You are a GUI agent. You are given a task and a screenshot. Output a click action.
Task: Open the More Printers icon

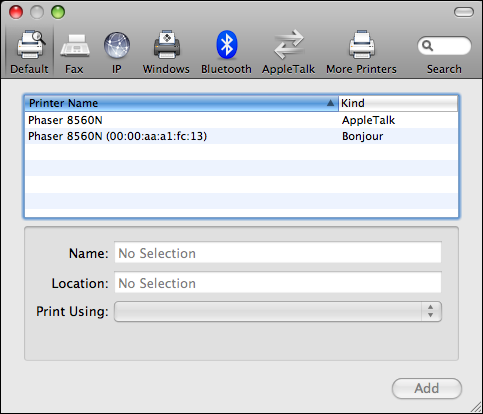coord(362,45)
